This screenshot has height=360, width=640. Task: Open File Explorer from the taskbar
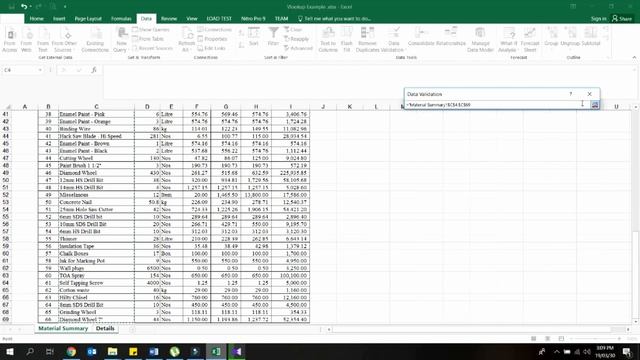pos(113,351)
